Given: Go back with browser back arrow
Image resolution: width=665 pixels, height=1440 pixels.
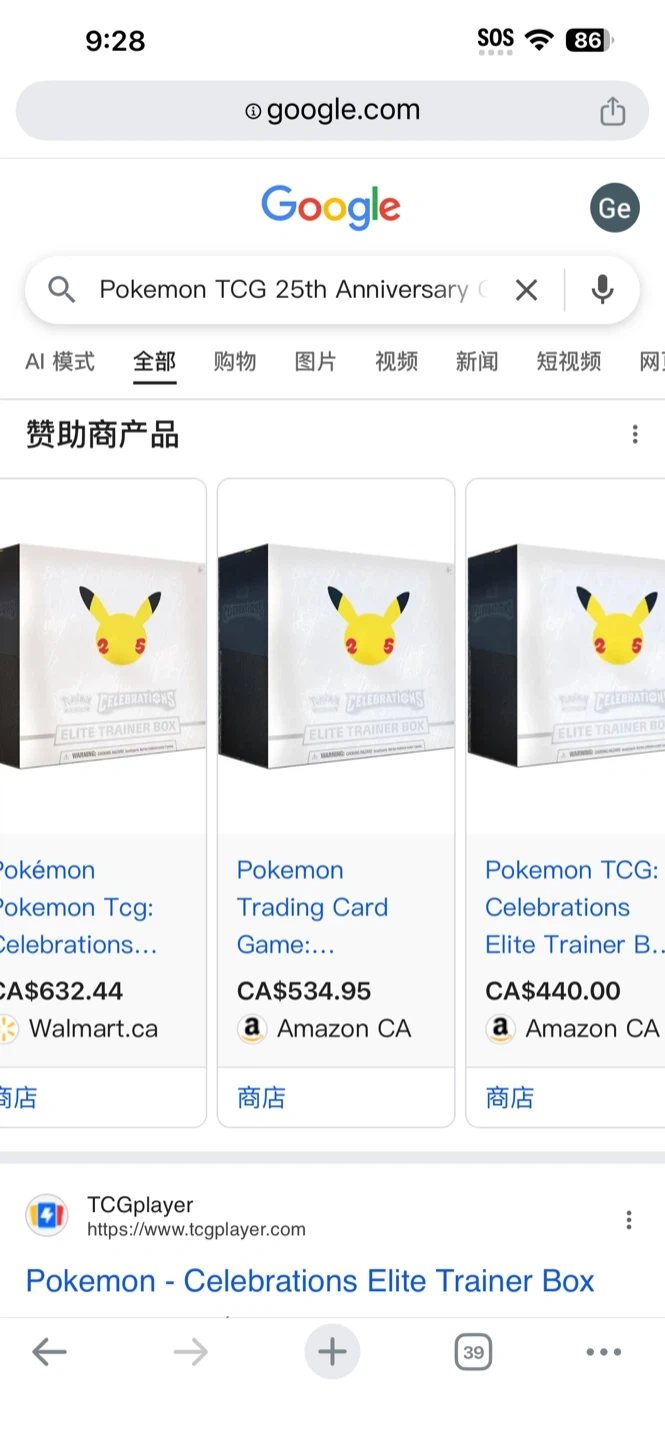Looking at the screenshot, I should (49, 1352).
